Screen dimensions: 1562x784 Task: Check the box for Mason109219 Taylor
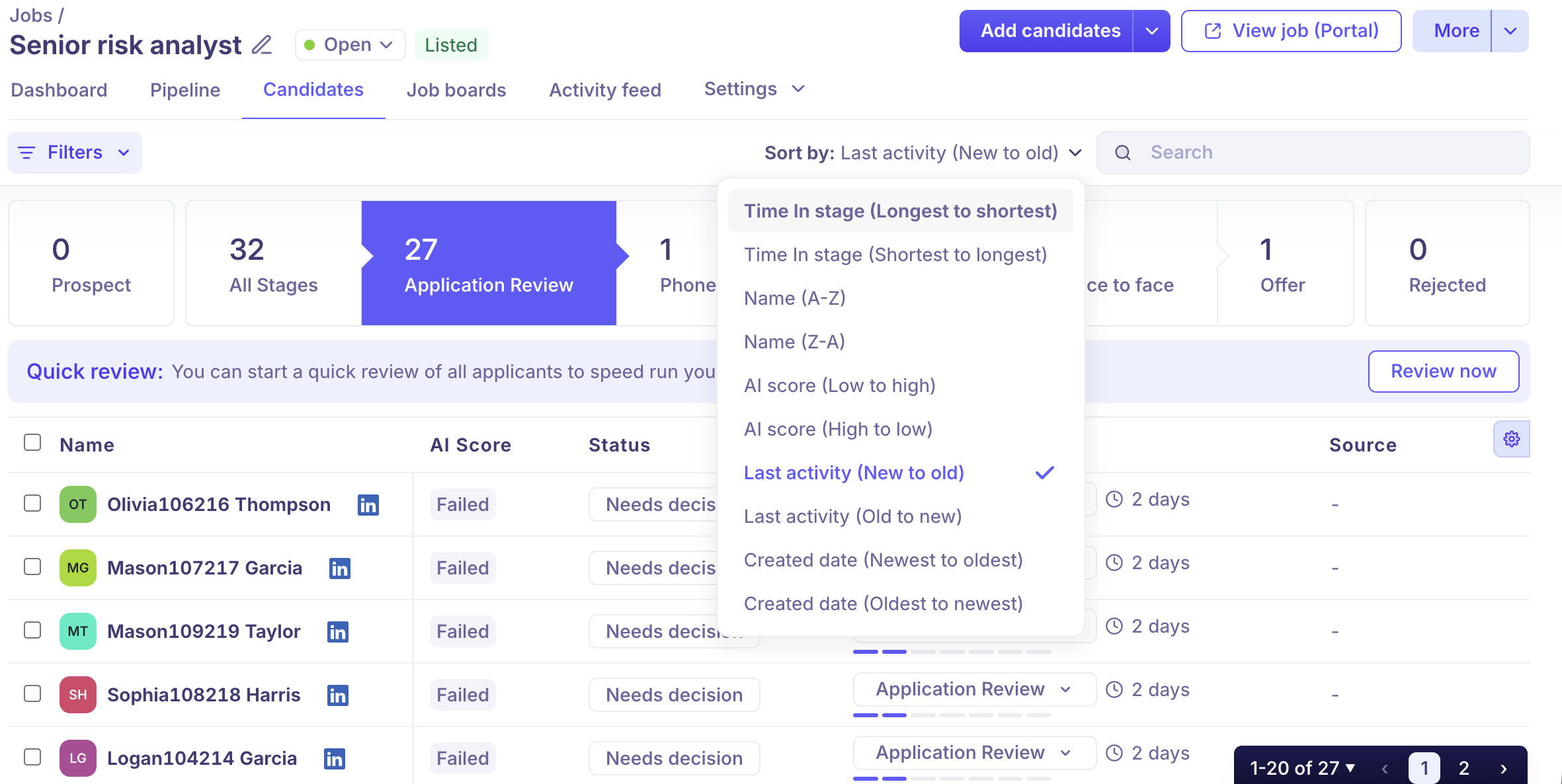tap(32, 630)
